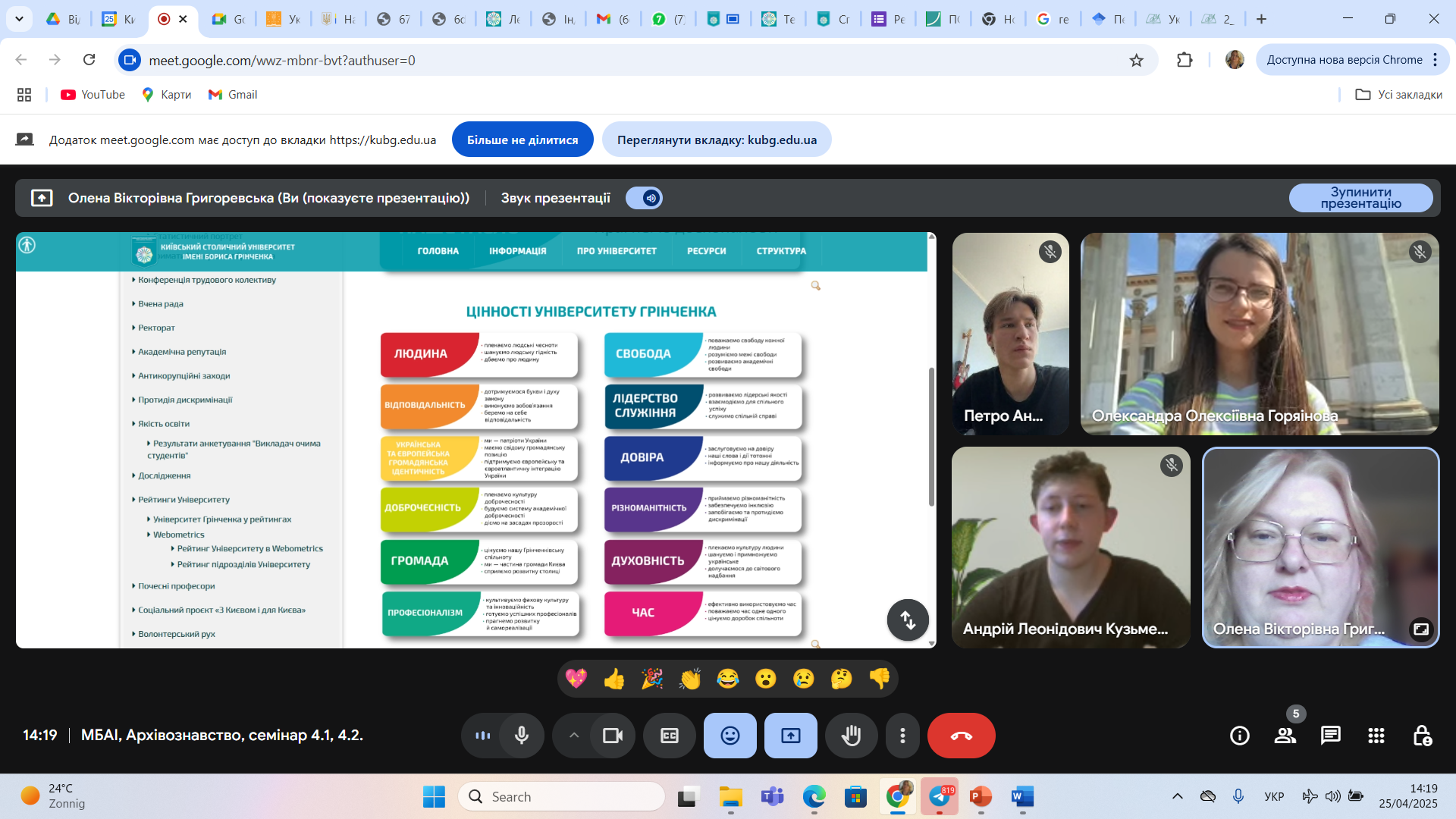Mute the microphone button
1456x819 pixels.
click(x=522, y=736)
